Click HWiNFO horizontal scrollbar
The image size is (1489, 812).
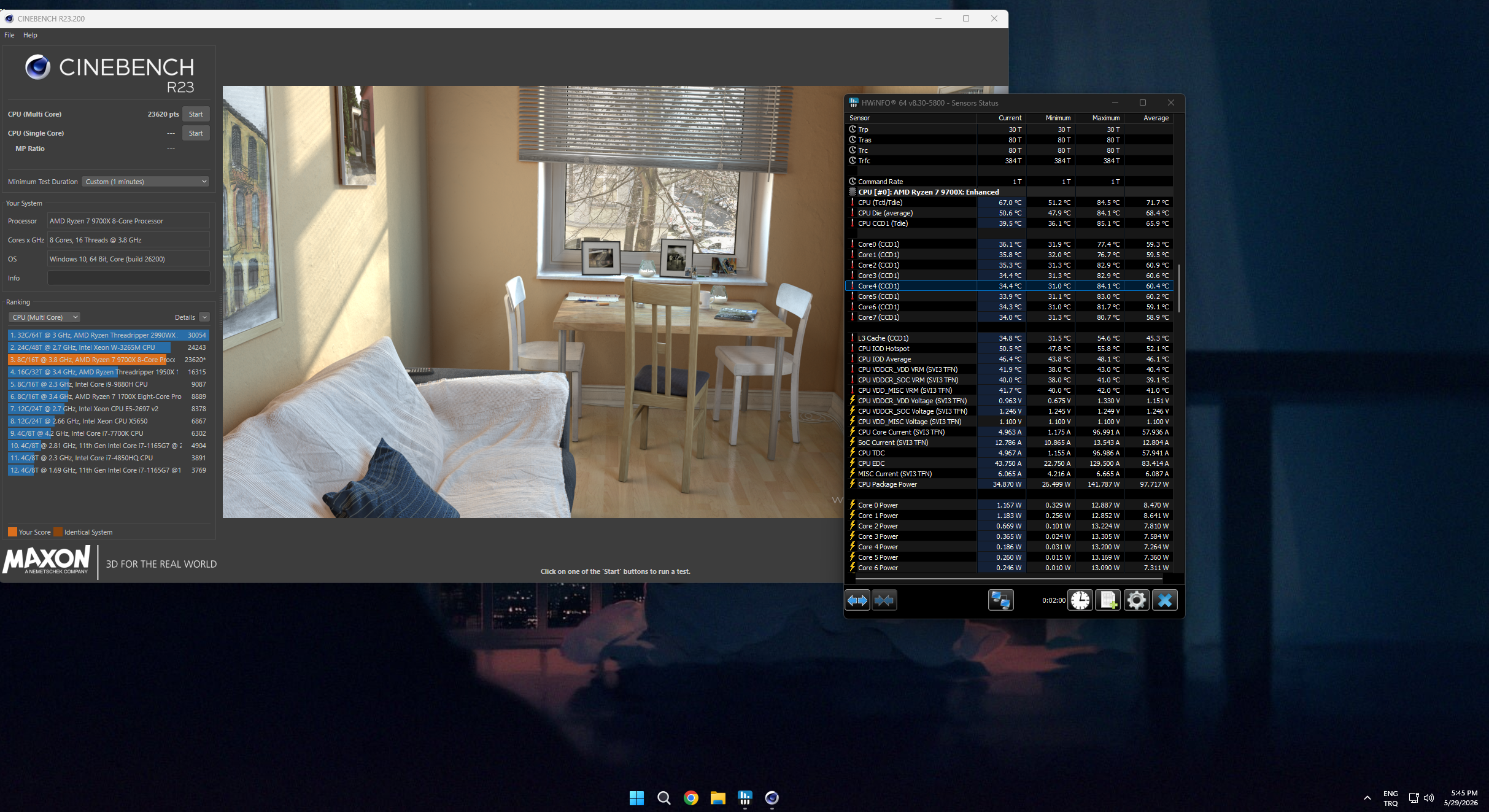pyautogui.click(x=1009, y=578)
